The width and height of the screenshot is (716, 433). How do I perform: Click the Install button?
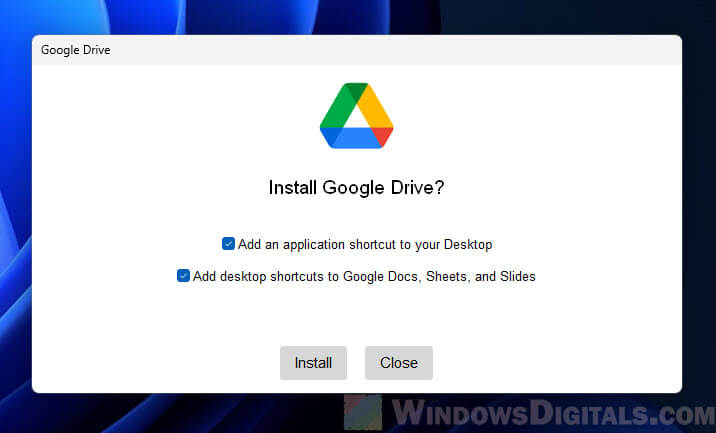pyautogui.click(x=313, y=363)
